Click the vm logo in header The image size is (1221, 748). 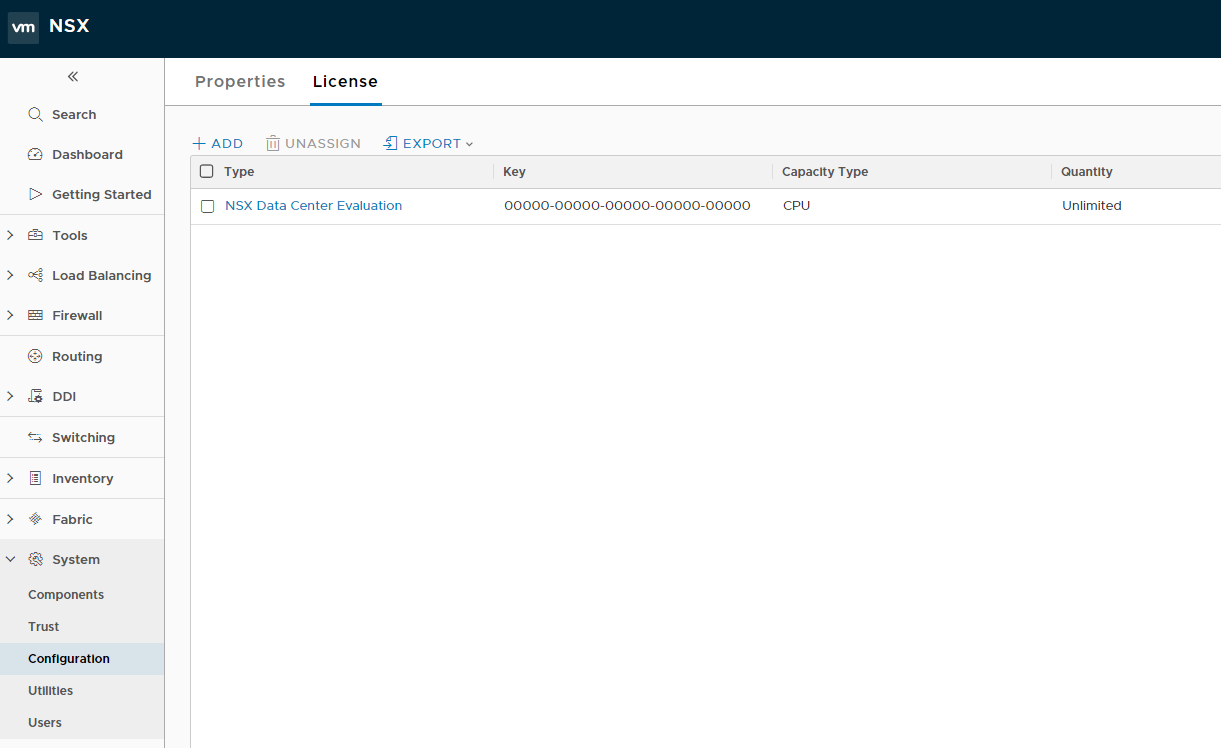point(23,28)
